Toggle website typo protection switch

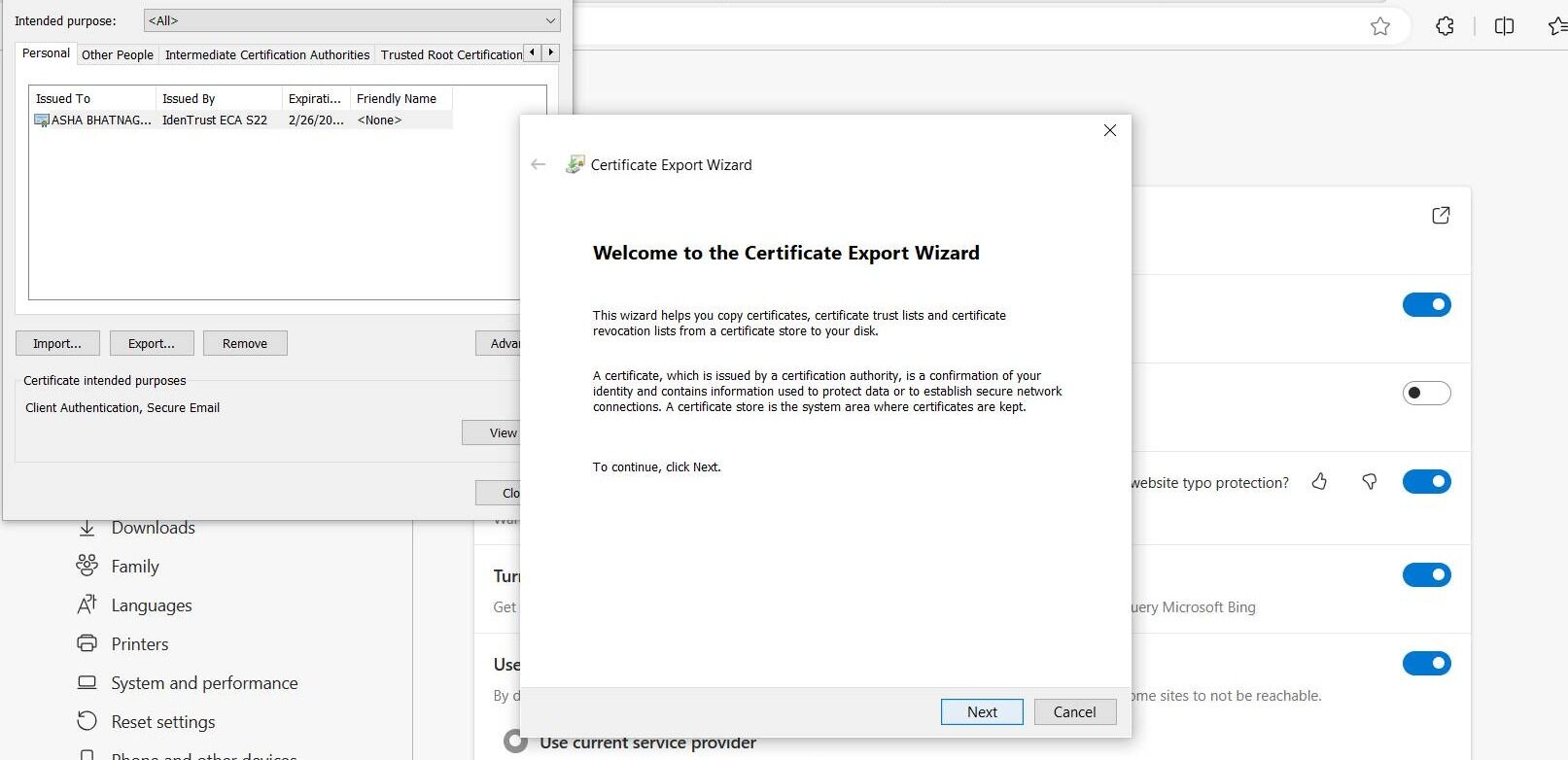click(1426, 481)
